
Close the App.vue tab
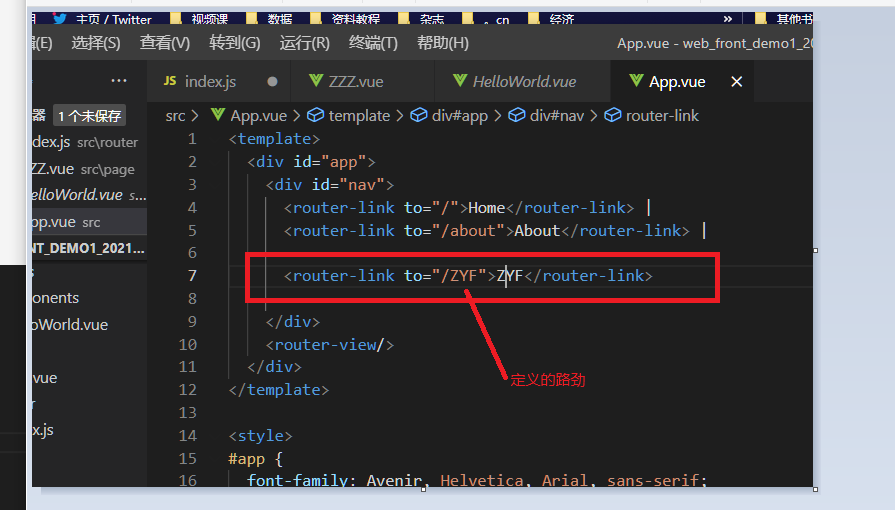[x=737, y=82]
